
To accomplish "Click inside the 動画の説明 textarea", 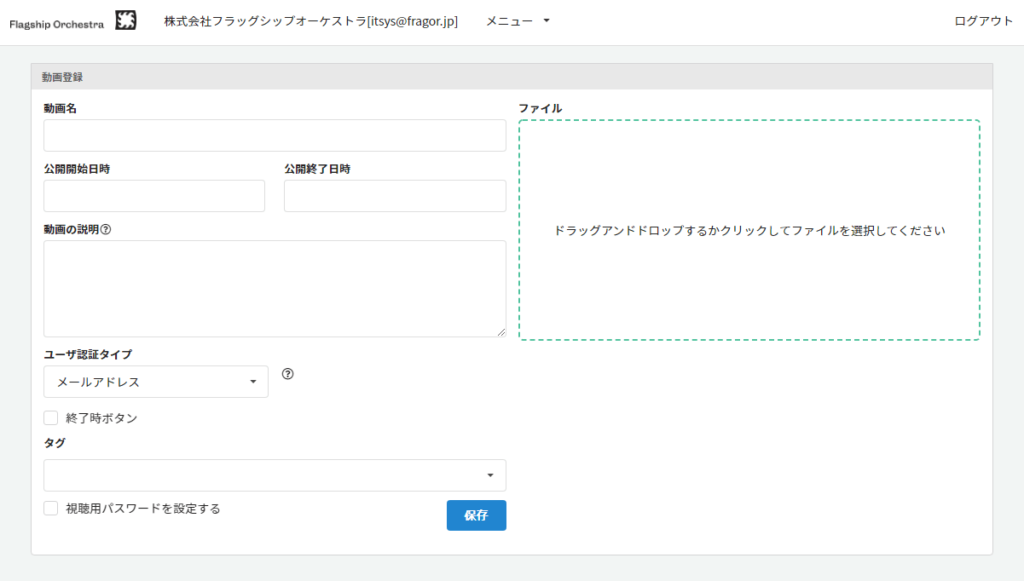I will (x=275, y=288).
